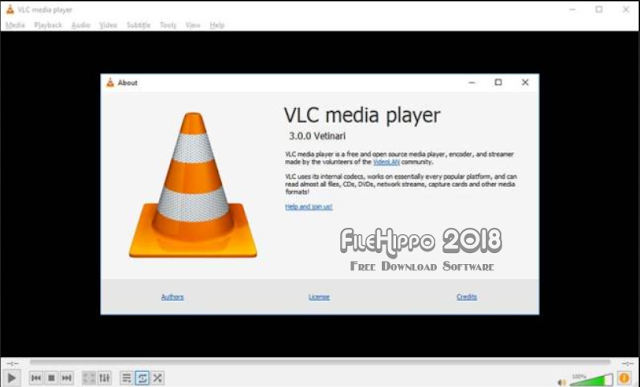Skip to previous media track
The height and width of the screenshot is (387, 640).
[x=36, y=378]
